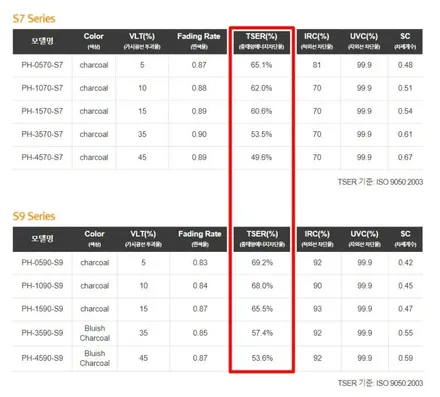Image resolution: width=440 pixels, height=397 pixels.
Task: Click Fading Rate 0.83 in PH-0590-S9 row
Action: point(200,263)
